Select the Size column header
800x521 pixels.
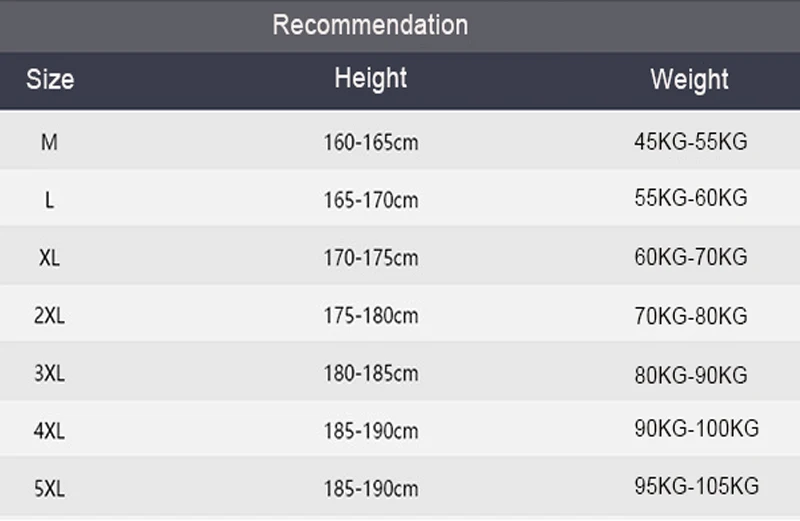50,79
